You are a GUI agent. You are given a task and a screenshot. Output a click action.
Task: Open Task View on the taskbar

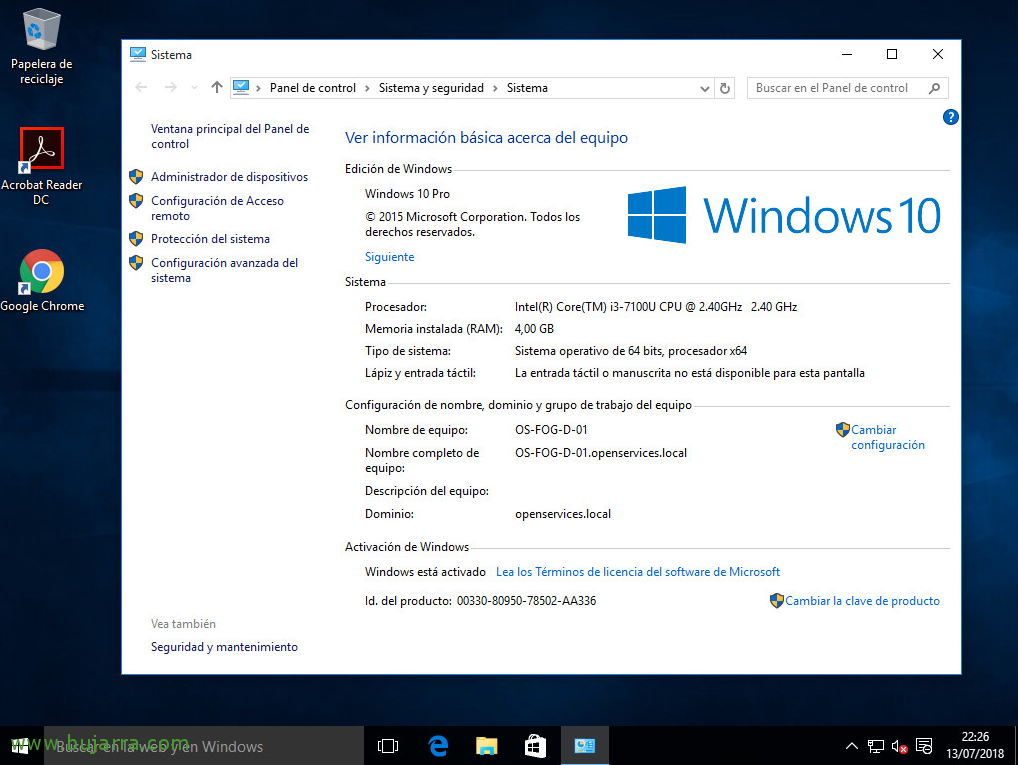388,746
